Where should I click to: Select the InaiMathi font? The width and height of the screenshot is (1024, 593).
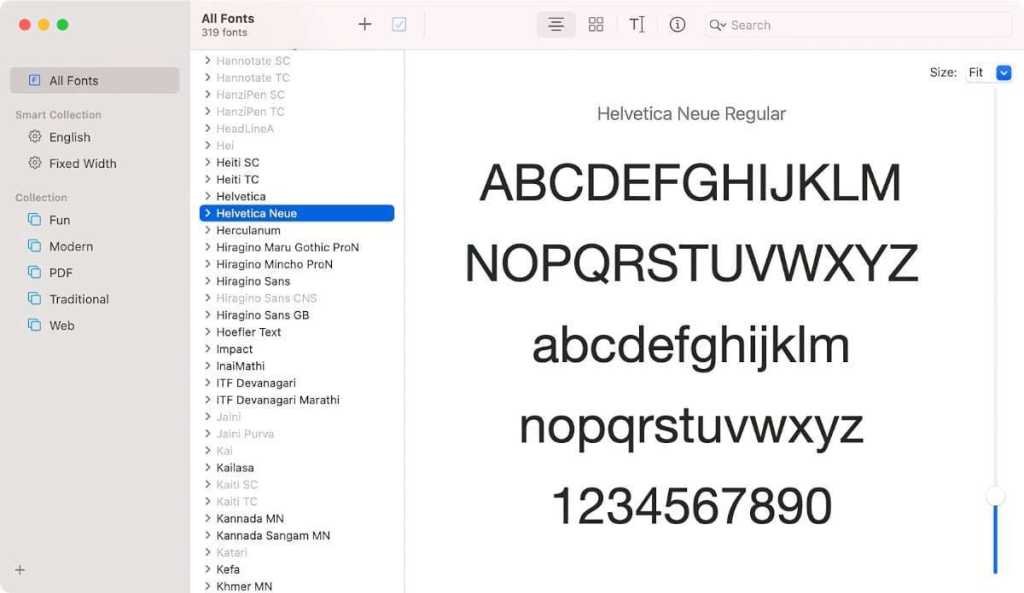pos(240,366)
